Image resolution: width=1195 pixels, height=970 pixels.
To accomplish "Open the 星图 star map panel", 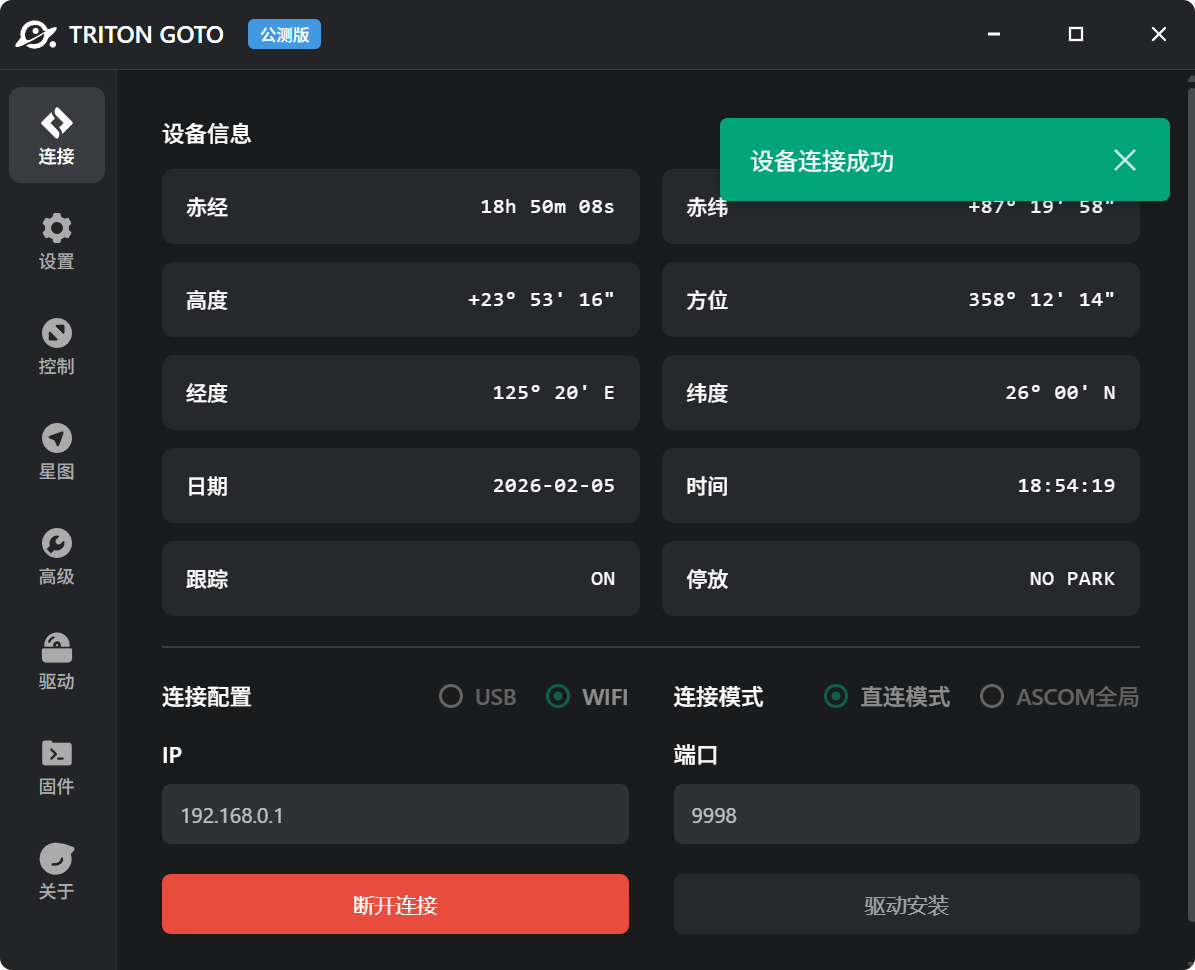I will click(56, 450).
